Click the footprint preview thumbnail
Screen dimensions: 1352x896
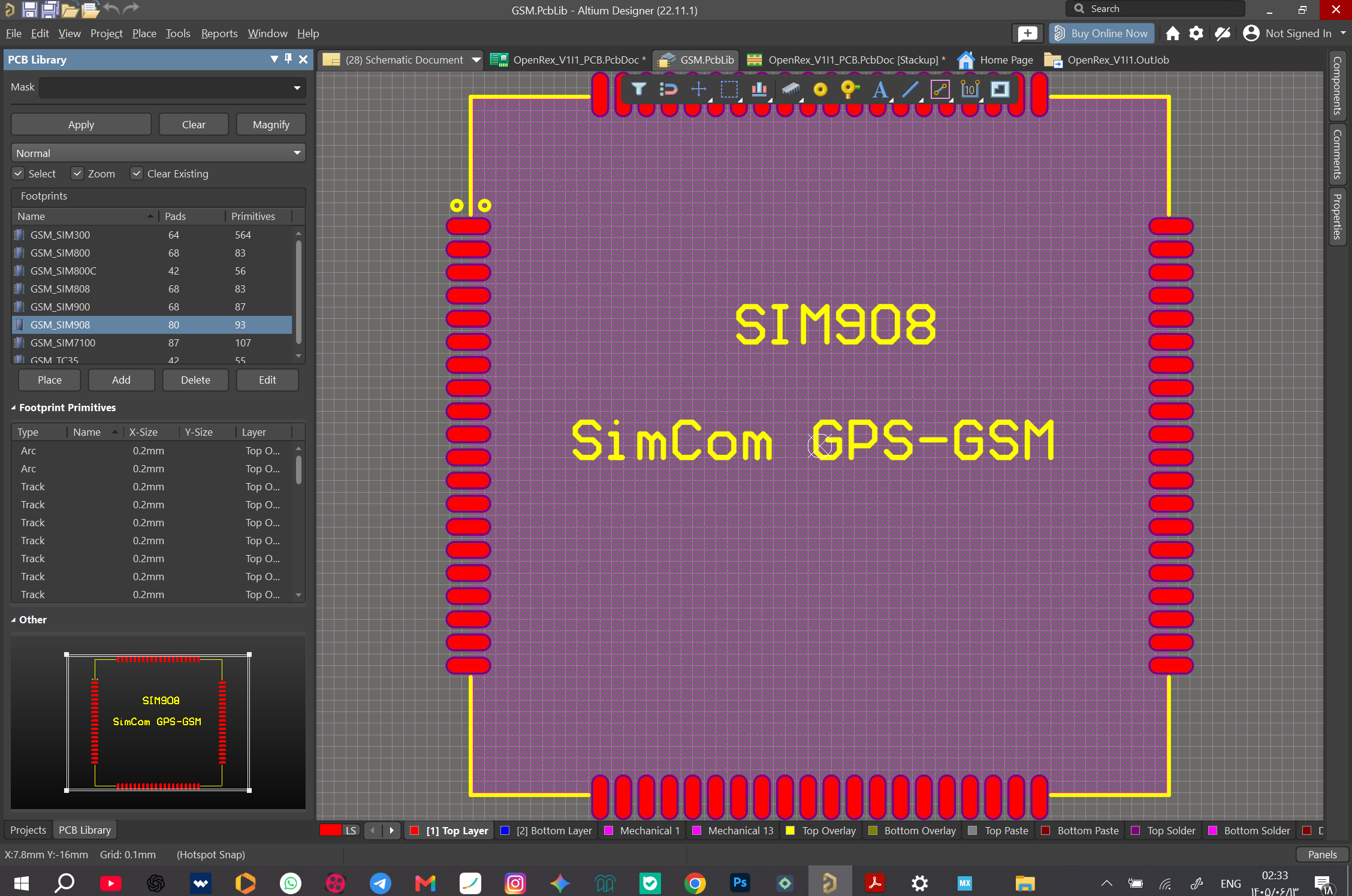click(158, 722)
